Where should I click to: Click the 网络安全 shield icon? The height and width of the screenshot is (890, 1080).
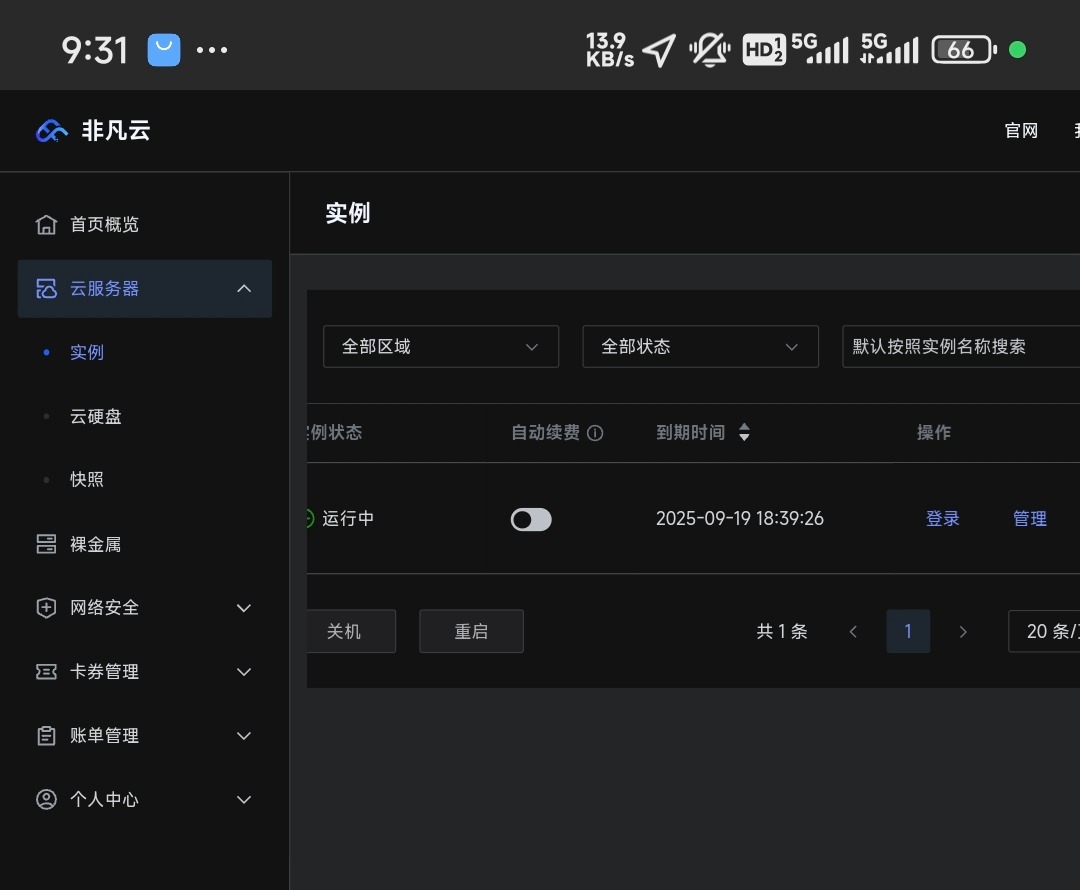coord(46,607)
